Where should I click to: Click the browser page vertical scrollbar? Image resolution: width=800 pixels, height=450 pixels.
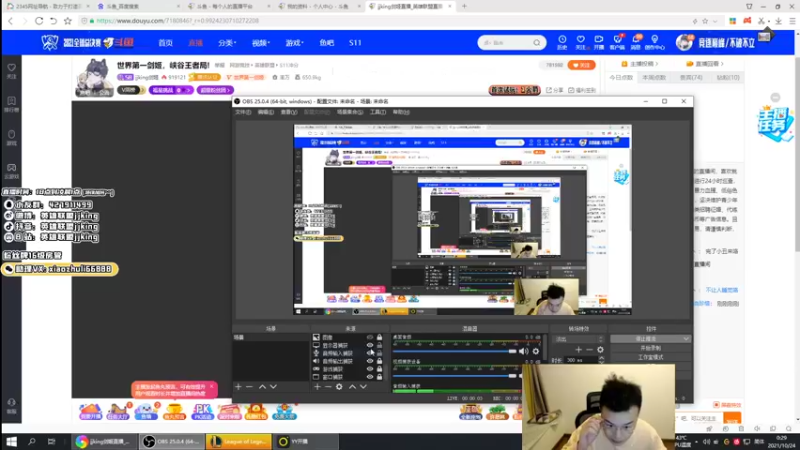pos(796,153)
